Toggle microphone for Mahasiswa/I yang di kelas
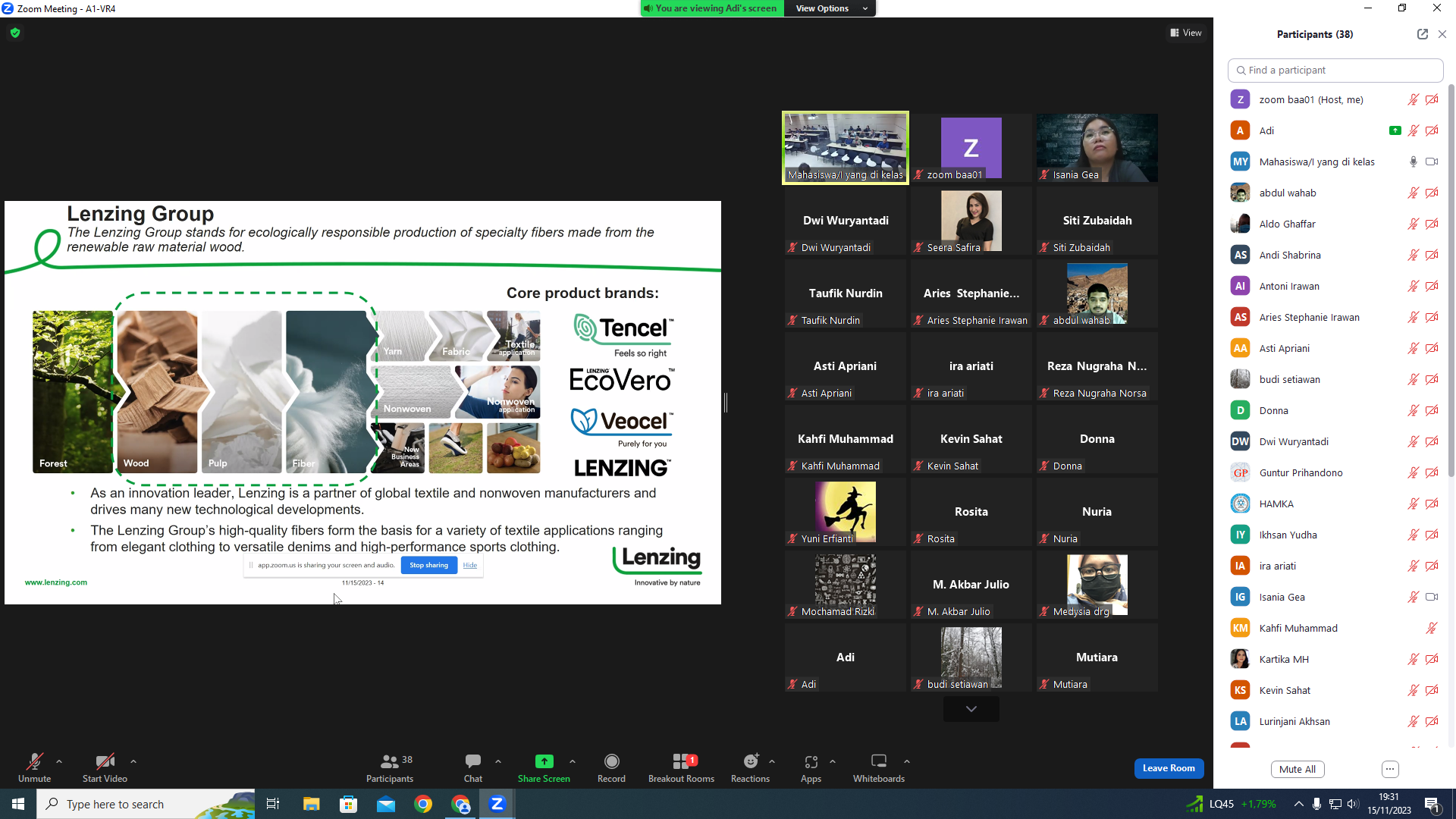The image size is (1456, 819). pyautogui.click(x=1414, y=162)
